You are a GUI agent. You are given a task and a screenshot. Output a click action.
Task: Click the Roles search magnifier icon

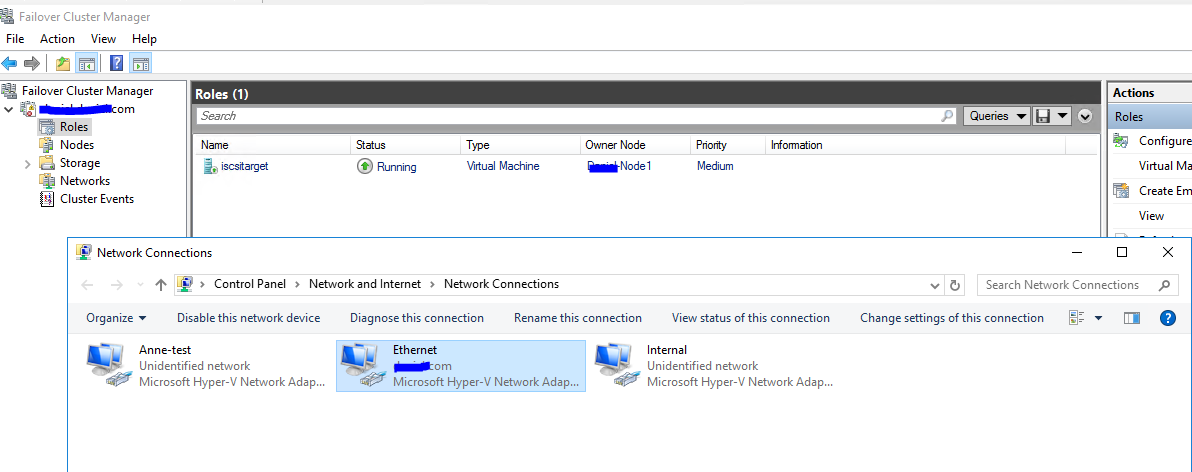pos(947,116)
